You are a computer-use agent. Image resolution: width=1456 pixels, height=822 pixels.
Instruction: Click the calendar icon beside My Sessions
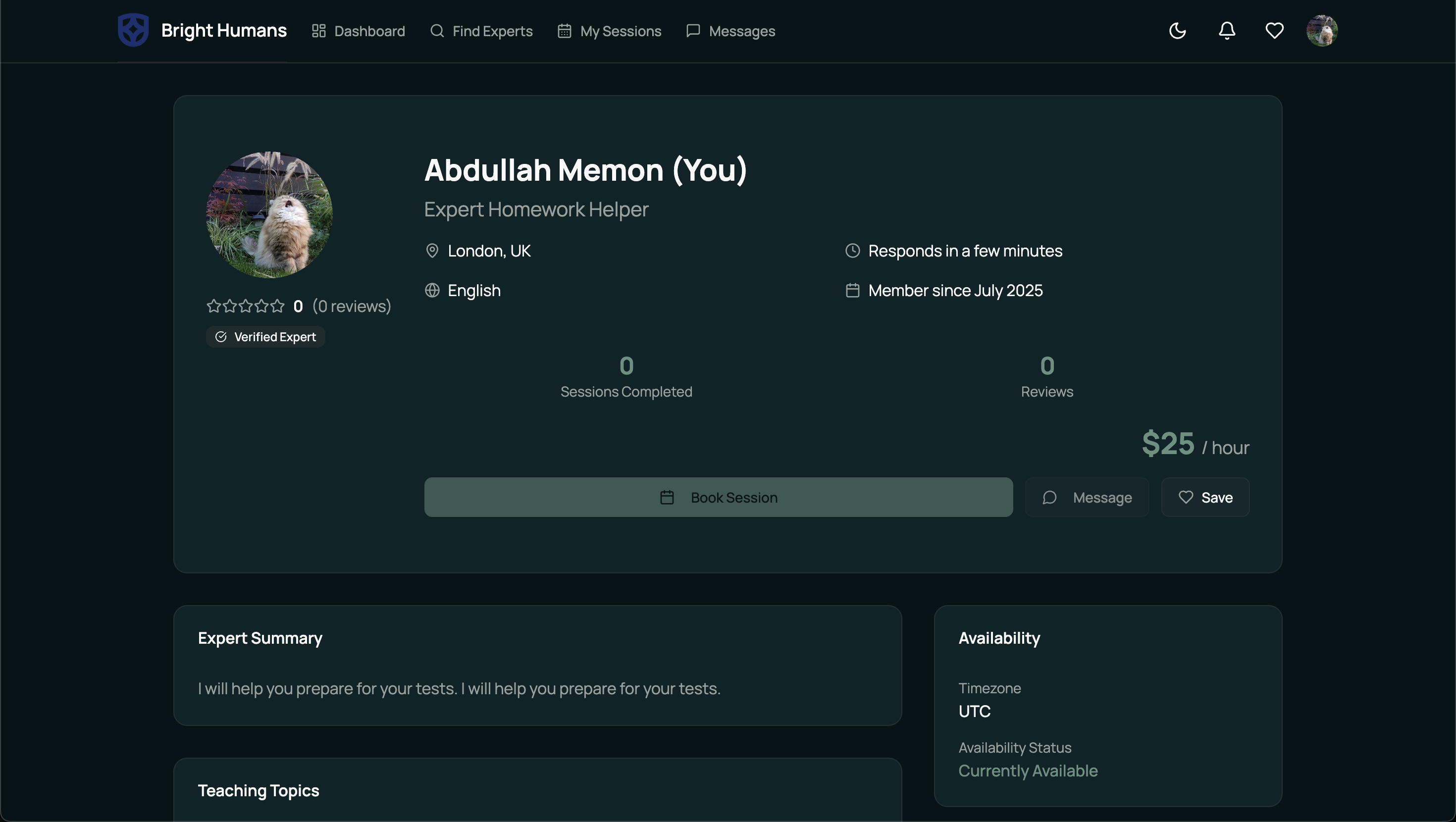[564, 31]
